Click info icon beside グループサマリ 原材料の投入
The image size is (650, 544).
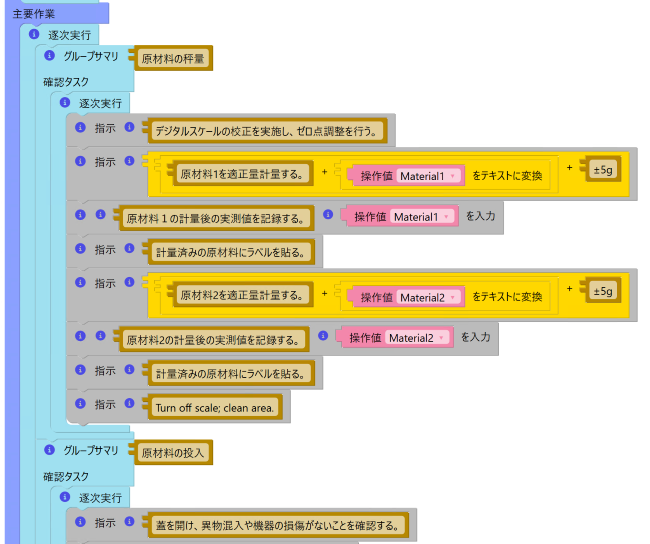click(49, 451)
